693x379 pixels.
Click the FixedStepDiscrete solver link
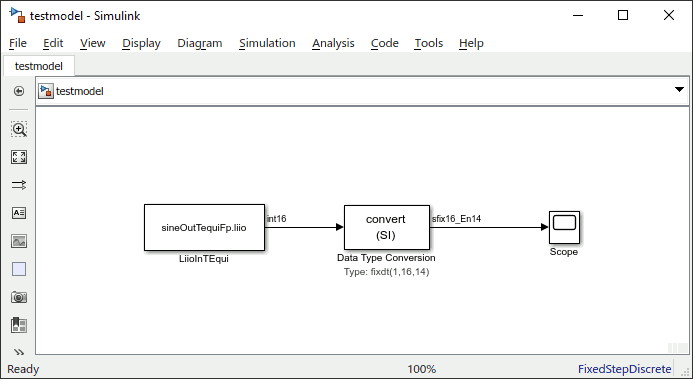[x=624, y=369]
